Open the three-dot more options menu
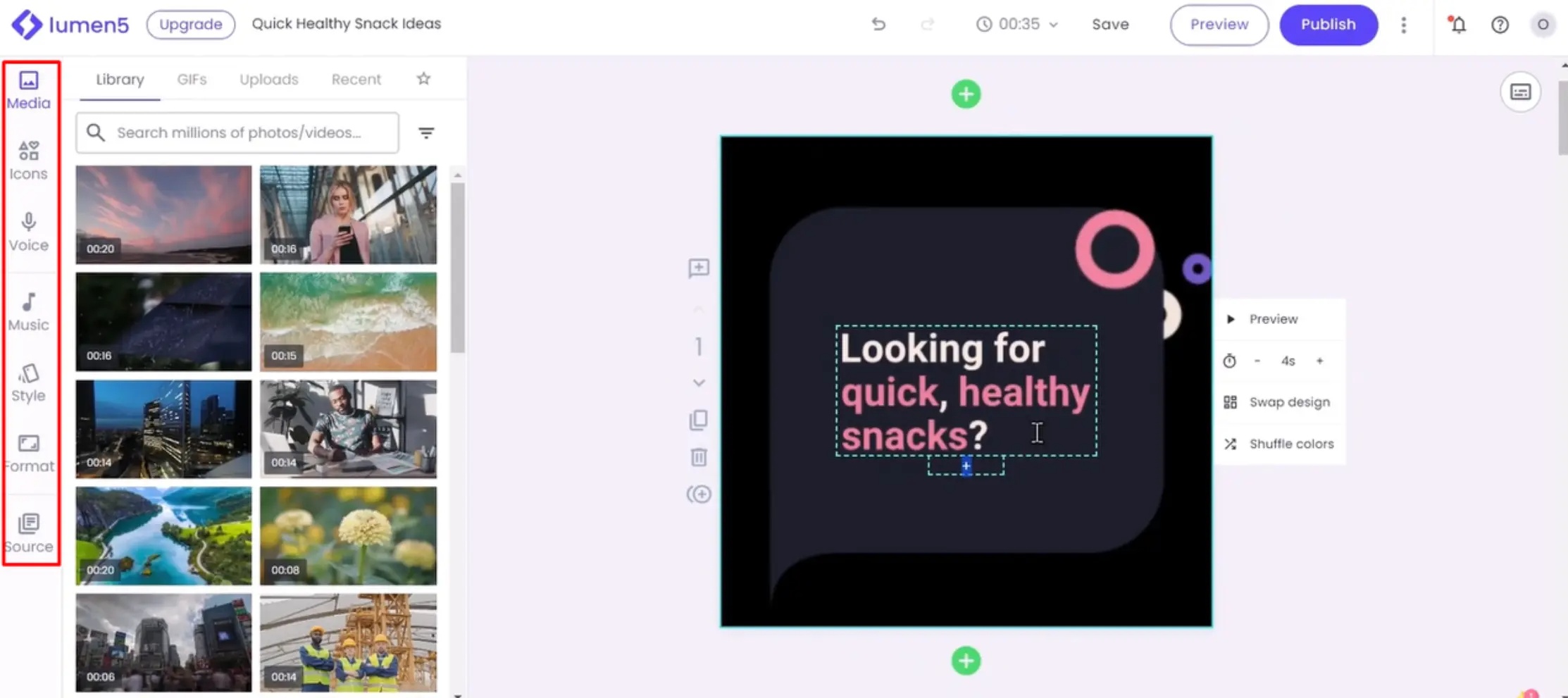Image resolution: width=1568 pixels, height=698 pixels. [1403, 25]
